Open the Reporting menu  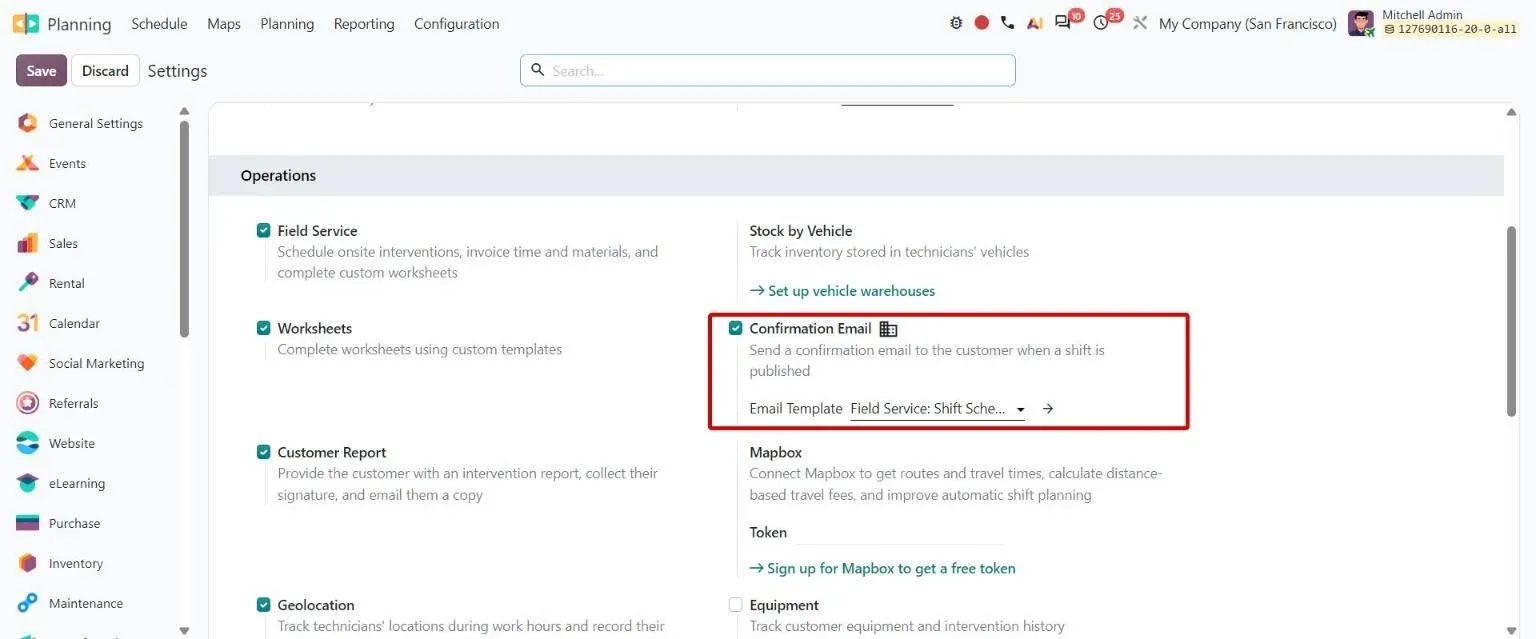pos(364,23)
